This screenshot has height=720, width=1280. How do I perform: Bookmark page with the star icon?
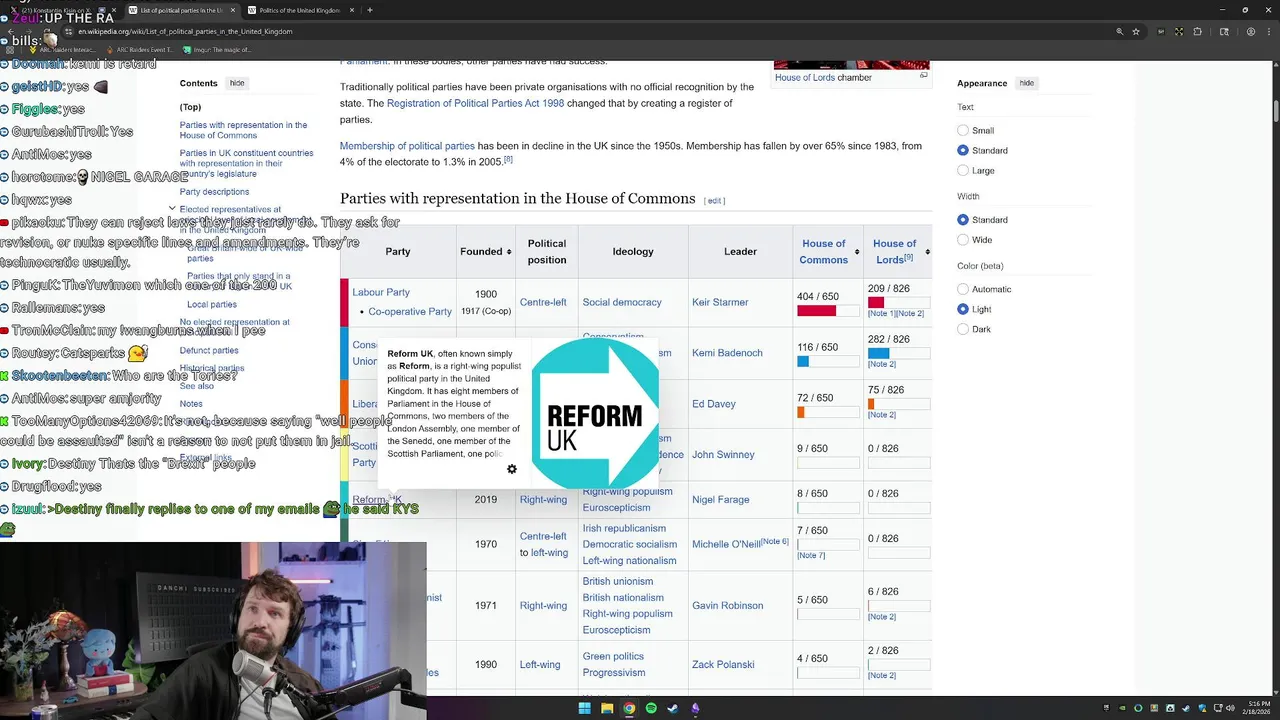1136,31
